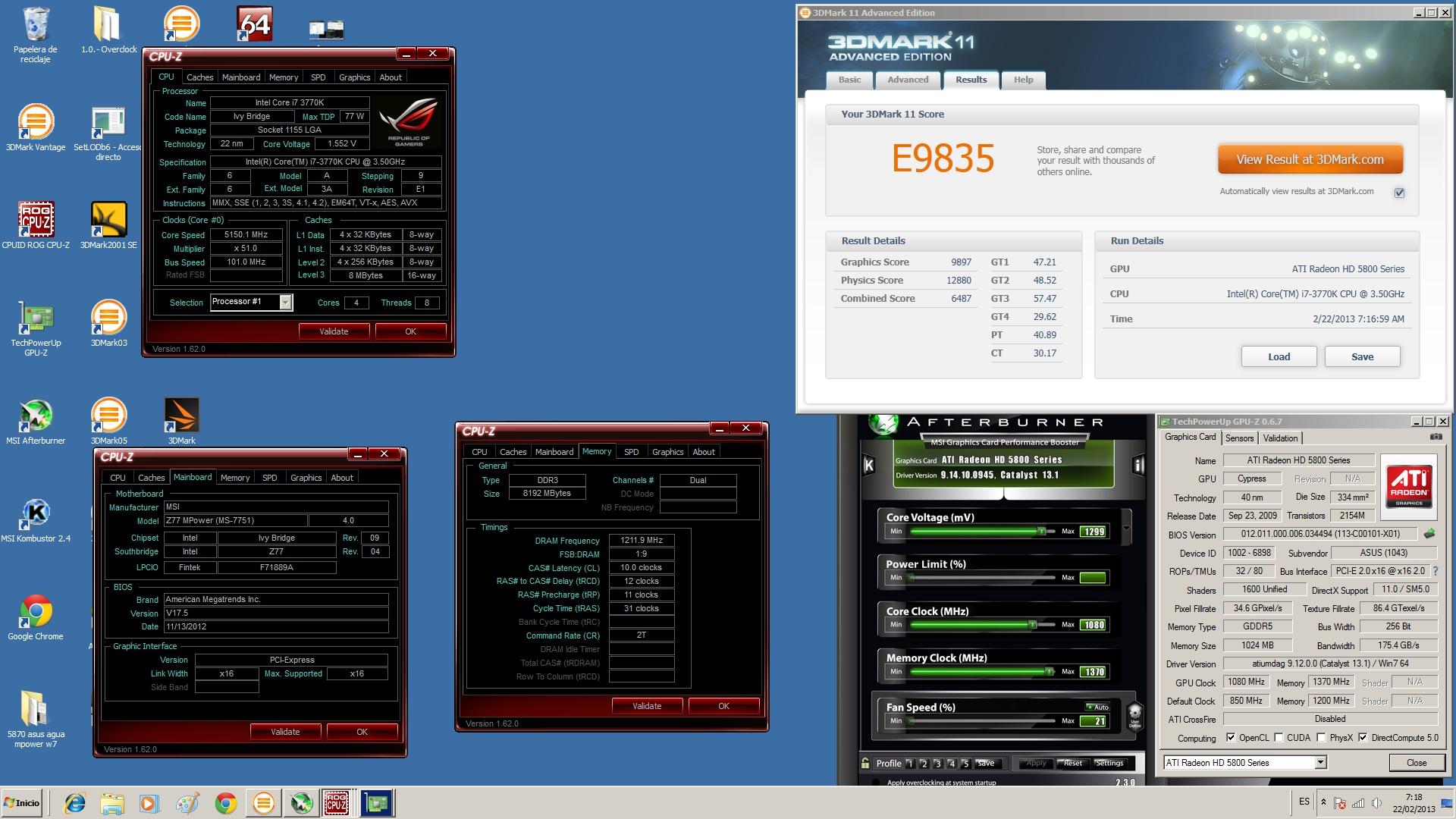
Task: Click the Afterburner fan User Define gear icon
Action: [1134, 714]
